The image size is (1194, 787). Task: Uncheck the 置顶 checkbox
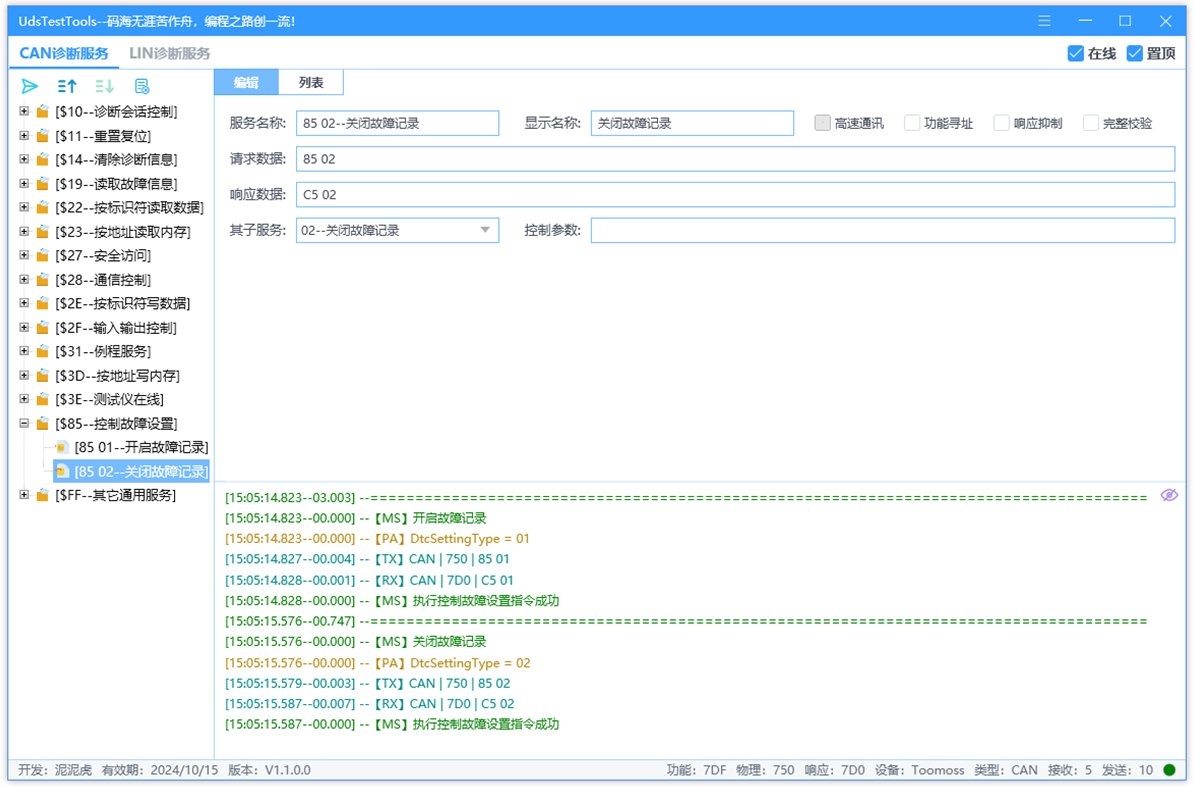(1135, 53)
